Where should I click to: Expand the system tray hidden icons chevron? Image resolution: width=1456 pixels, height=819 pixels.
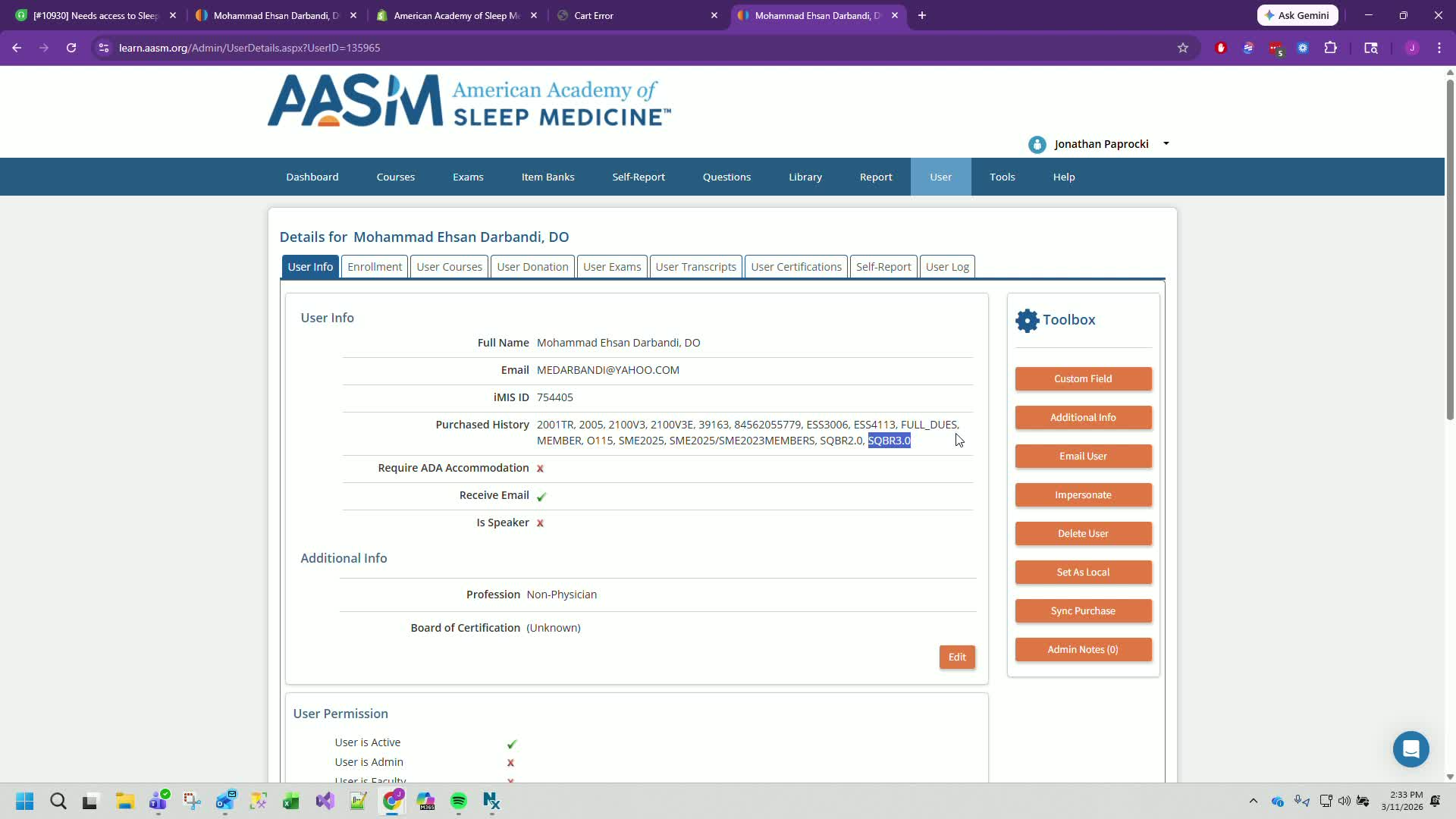point(1253,801)
